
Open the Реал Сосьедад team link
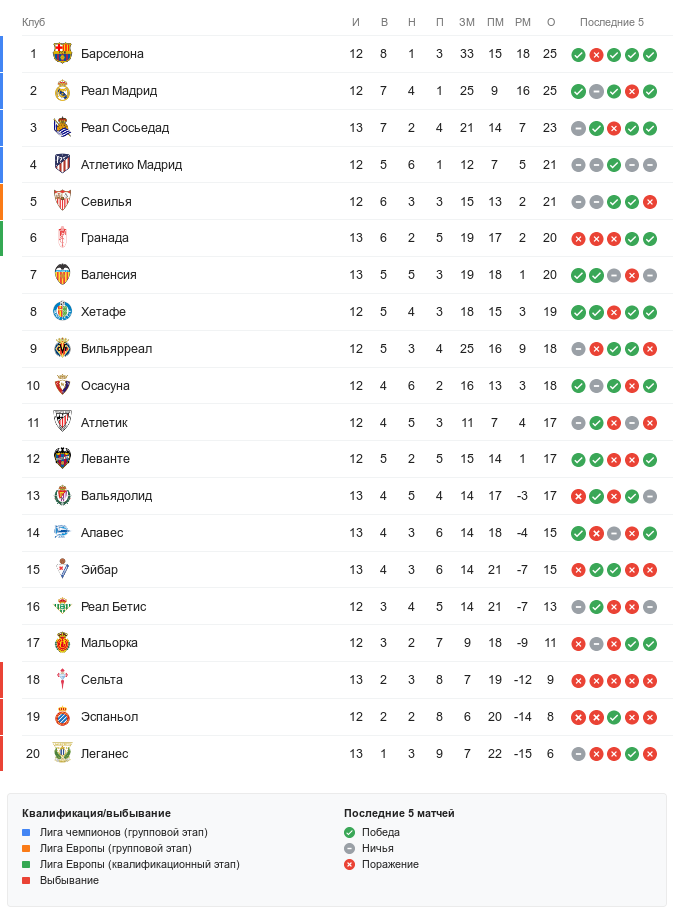(125, 128)
